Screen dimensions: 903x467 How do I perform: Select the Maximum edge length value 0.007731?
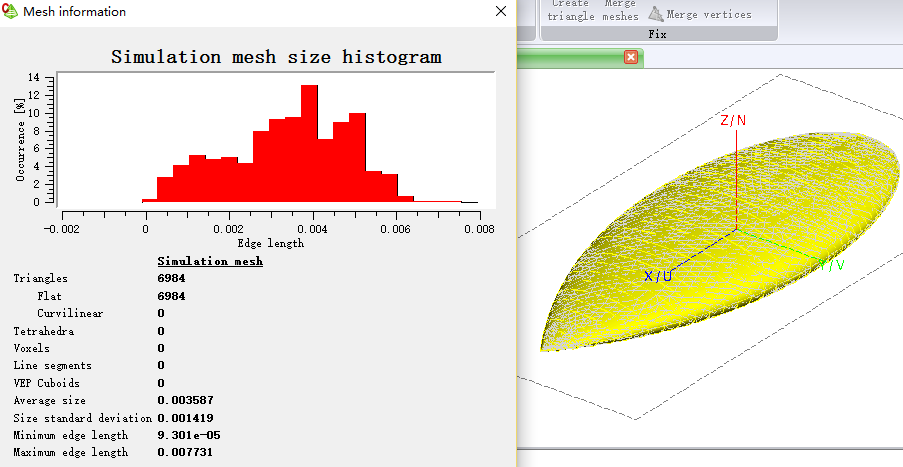click(x=185, y=453)
